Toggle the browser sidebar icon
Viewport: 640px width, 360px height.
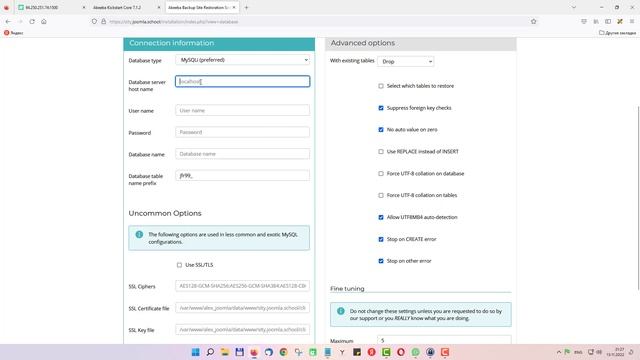pyautogui.click(x=608, y=22)
